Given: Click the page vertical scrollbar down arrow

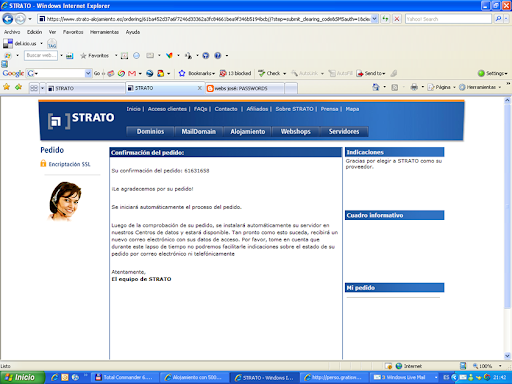Looking at the screenshot, I should (507, 355).
